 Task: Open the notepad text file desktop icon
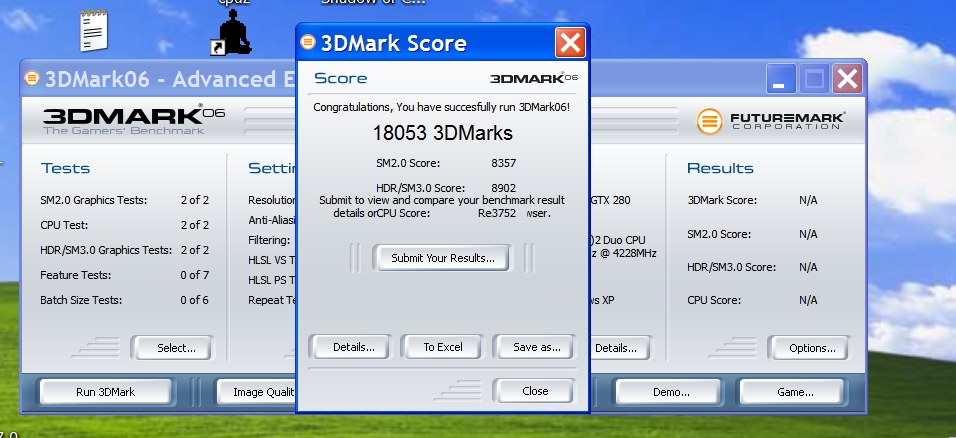94,31
